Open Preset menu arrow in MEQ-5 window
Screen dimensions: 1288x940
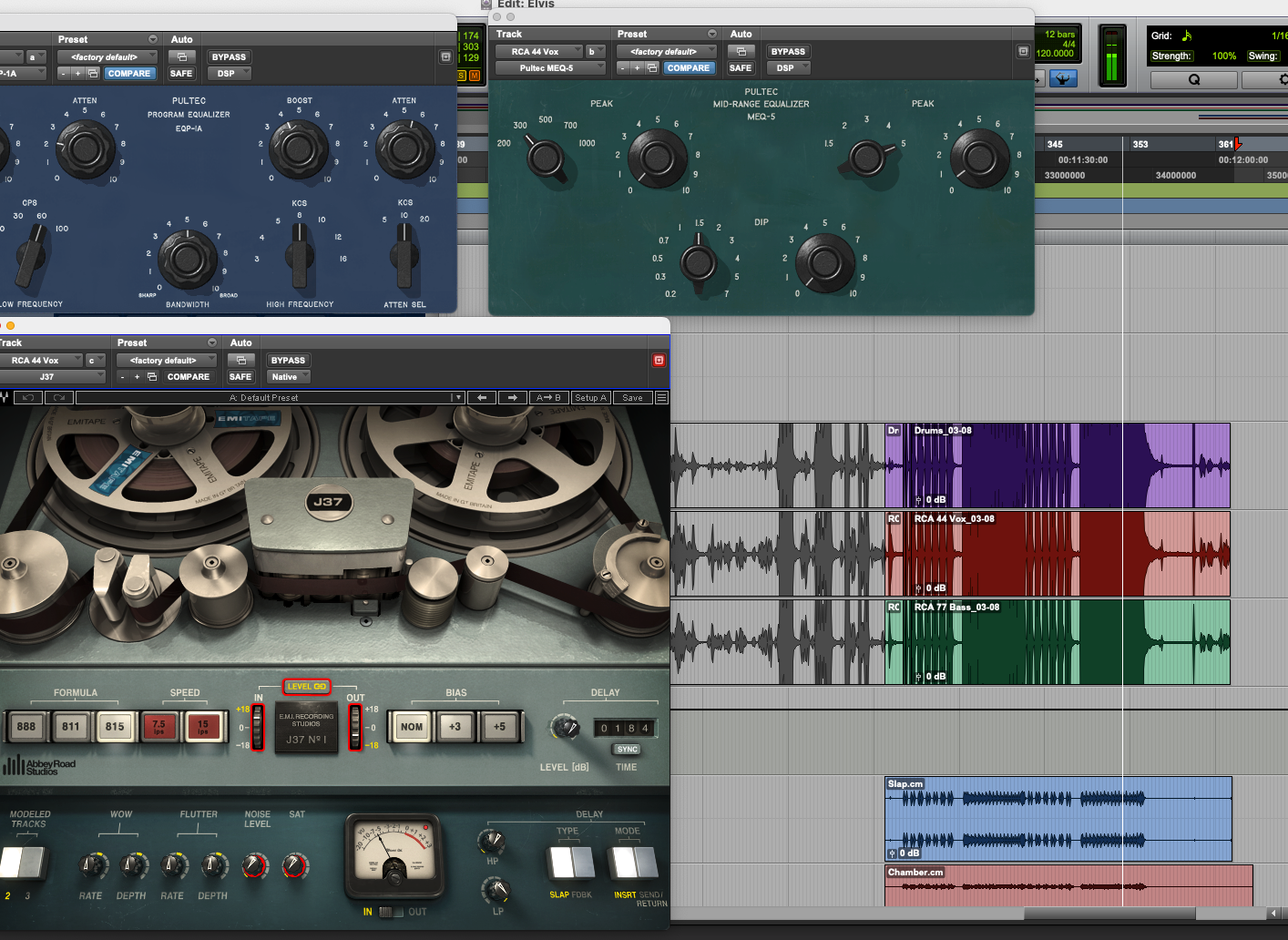tap(712, 34)
